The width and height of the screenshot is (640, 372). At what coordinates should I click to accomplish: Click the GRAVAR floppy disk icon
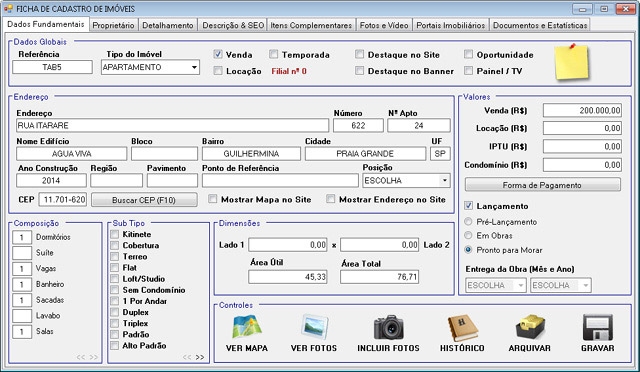598,327
